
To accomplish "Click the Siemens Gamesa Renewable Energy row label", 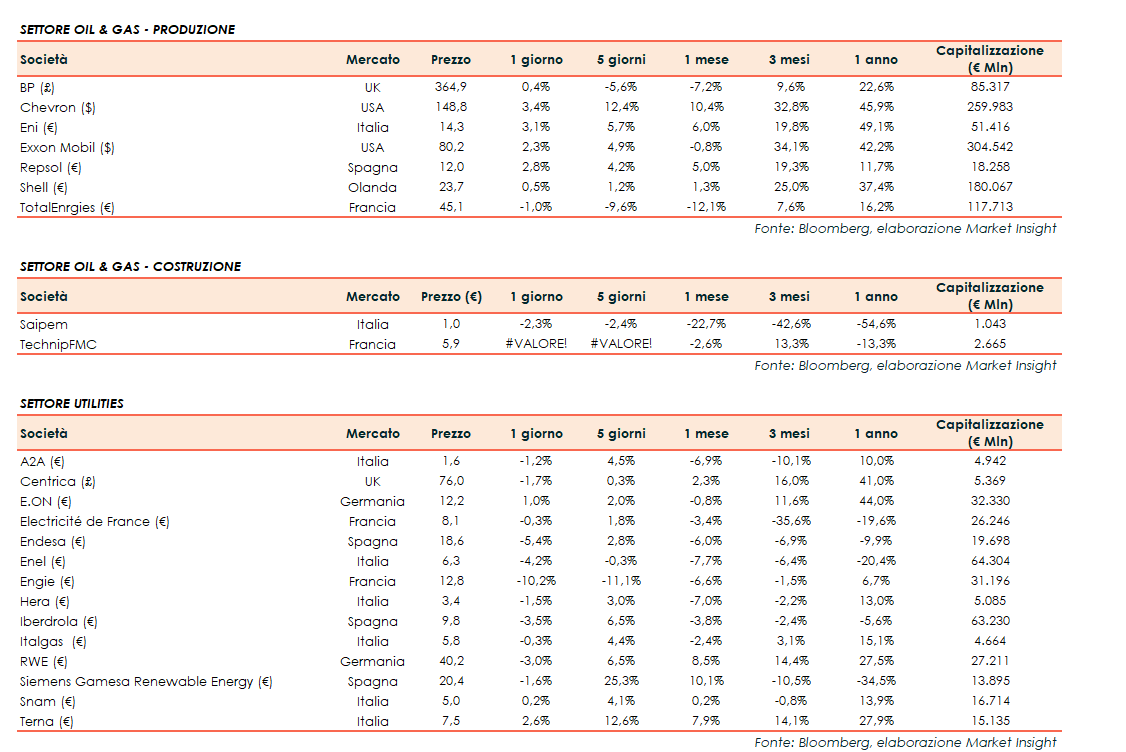I will click(x=146, y=681).
